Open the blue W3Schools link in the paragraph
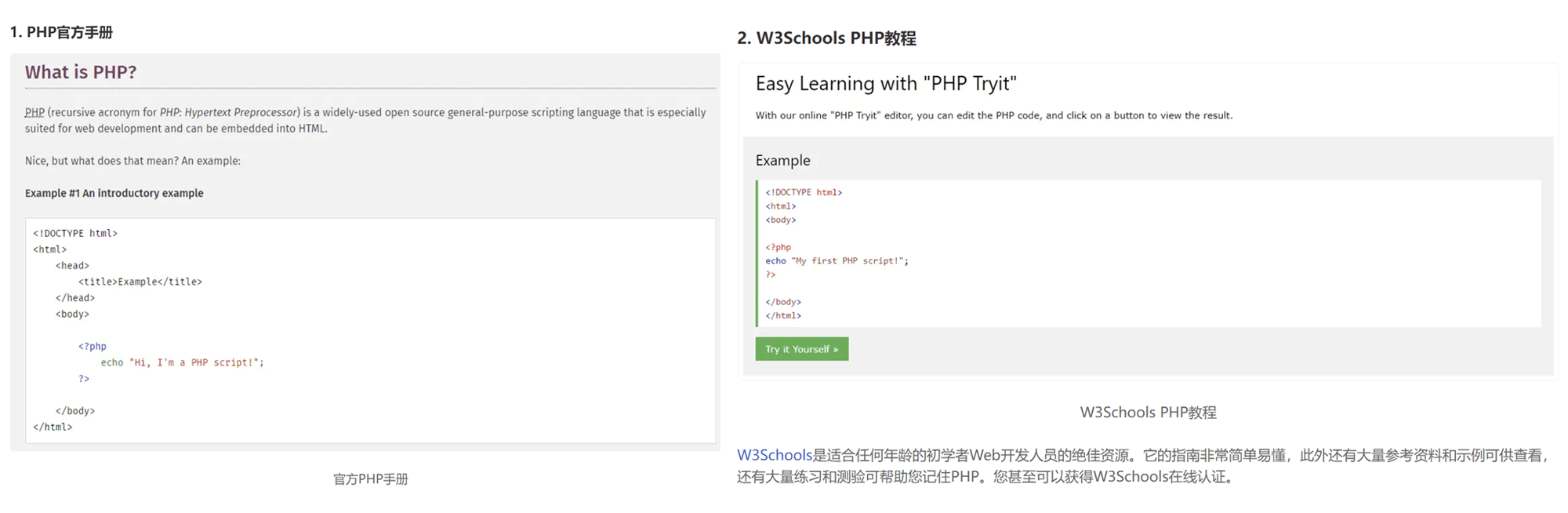 (x=774, y=455)
